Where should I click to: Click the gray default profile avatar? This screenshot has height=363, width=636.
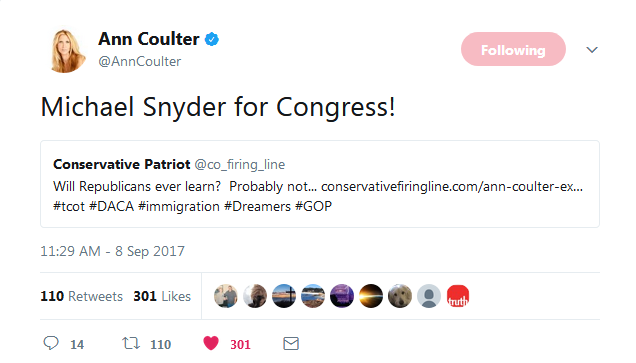click(x=429, y=296)
